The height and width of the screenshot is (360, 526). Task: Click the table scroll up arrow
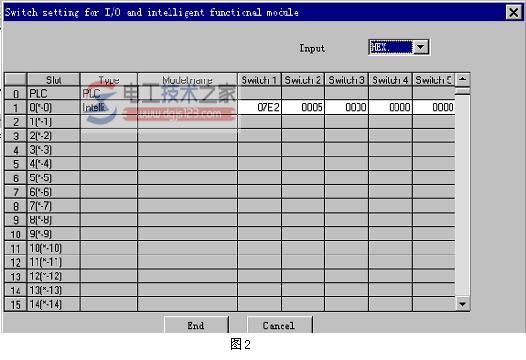tap(462, 80)
